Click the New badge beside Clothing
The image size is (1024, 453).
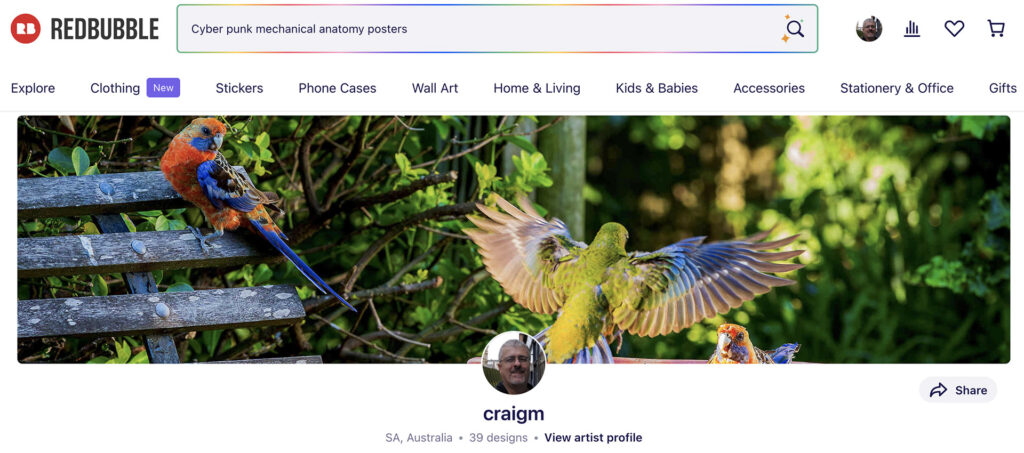[x=163, y=87]
